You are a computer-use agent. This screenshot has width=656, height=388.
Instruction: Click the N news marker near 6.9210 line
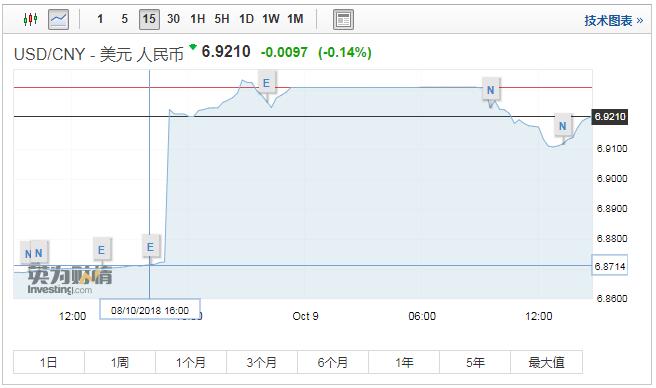point(491,90)
